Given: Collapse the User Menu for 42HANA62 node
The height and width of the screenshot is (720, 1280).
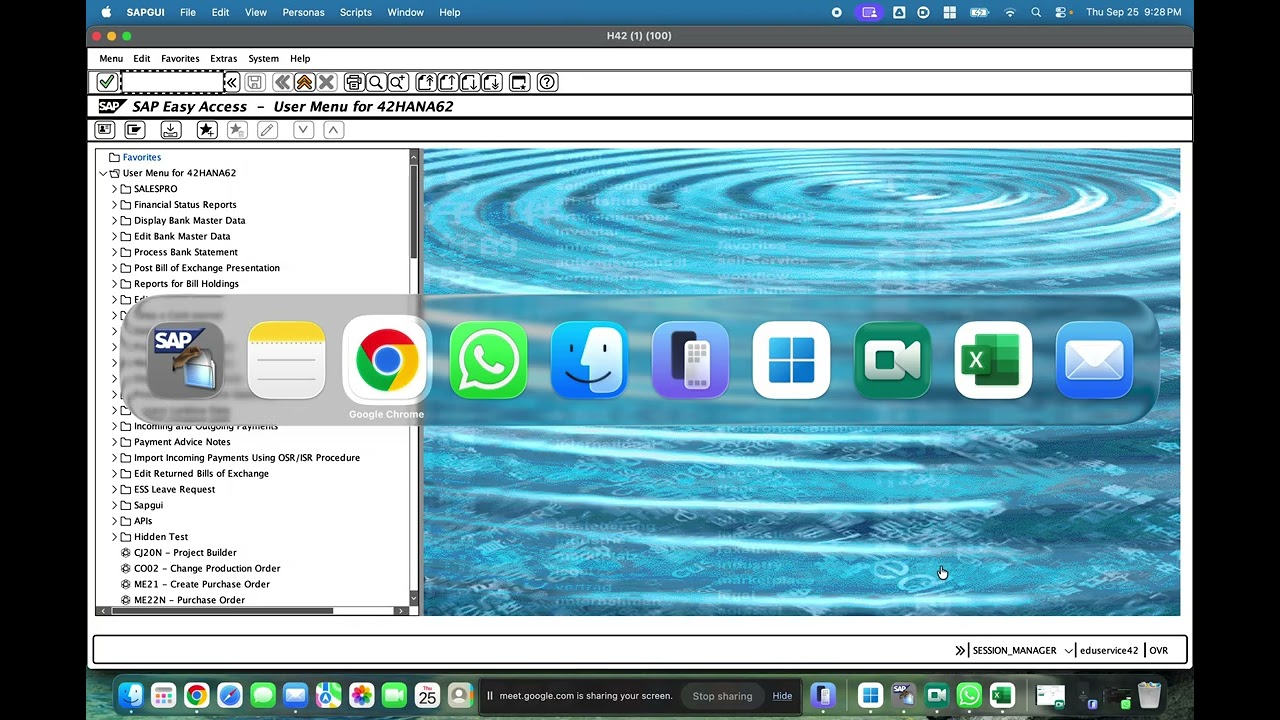Looking at the screenshot, I should pos(103,173).
